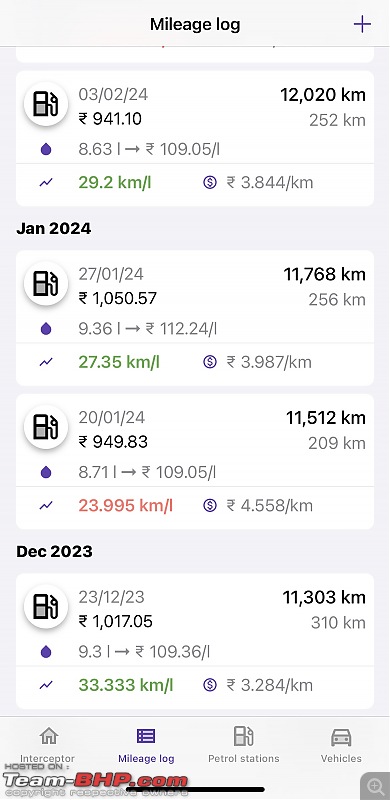Tap the plus icon to add entry
The image size is (390, 800).
click(x=362, y=24)
